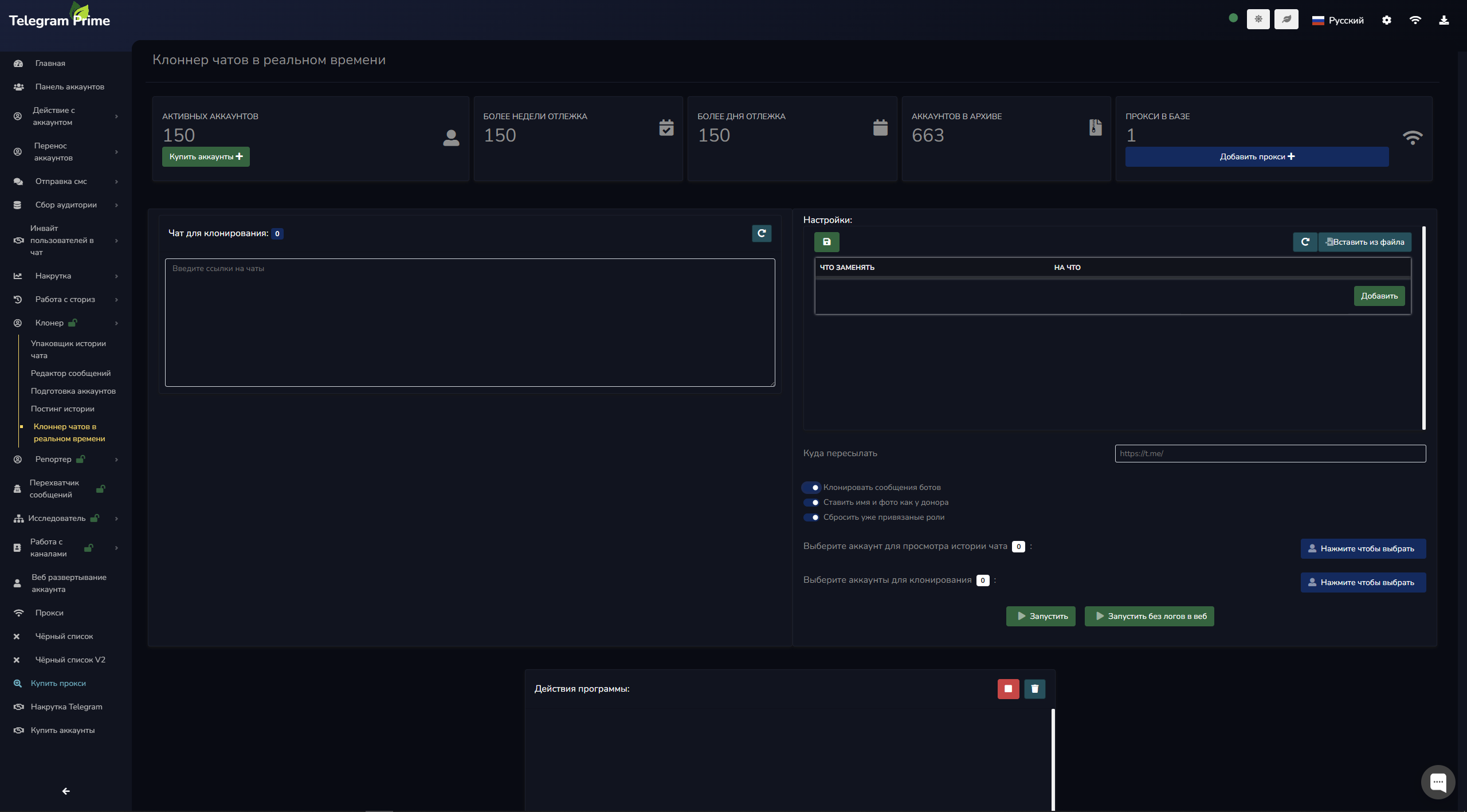Click the Прокси wifi icon in sidebar
The height and width of the screenshot is (812, 1467).
18,613
